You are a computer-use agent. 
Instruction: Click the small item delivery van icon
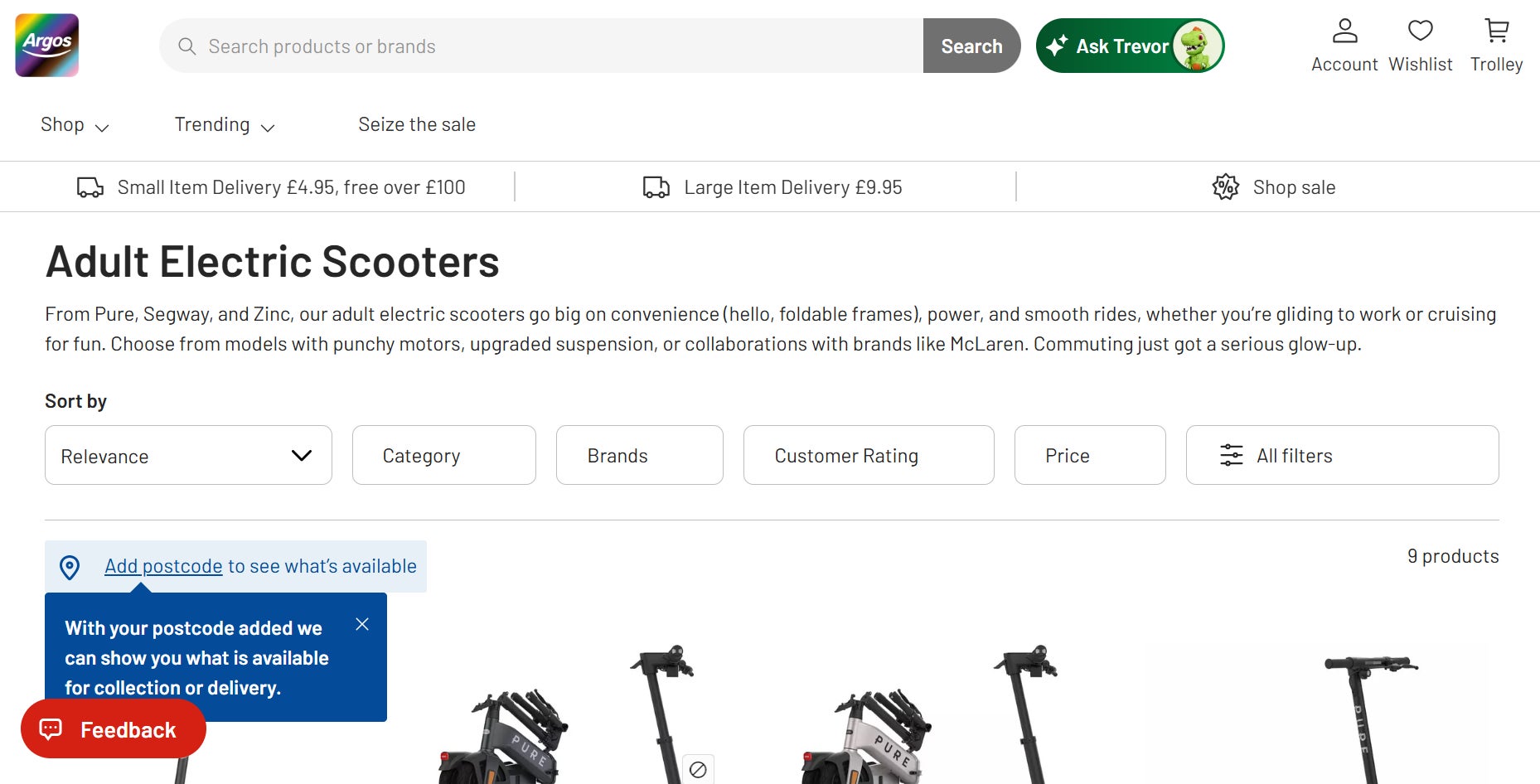point(90,187)
